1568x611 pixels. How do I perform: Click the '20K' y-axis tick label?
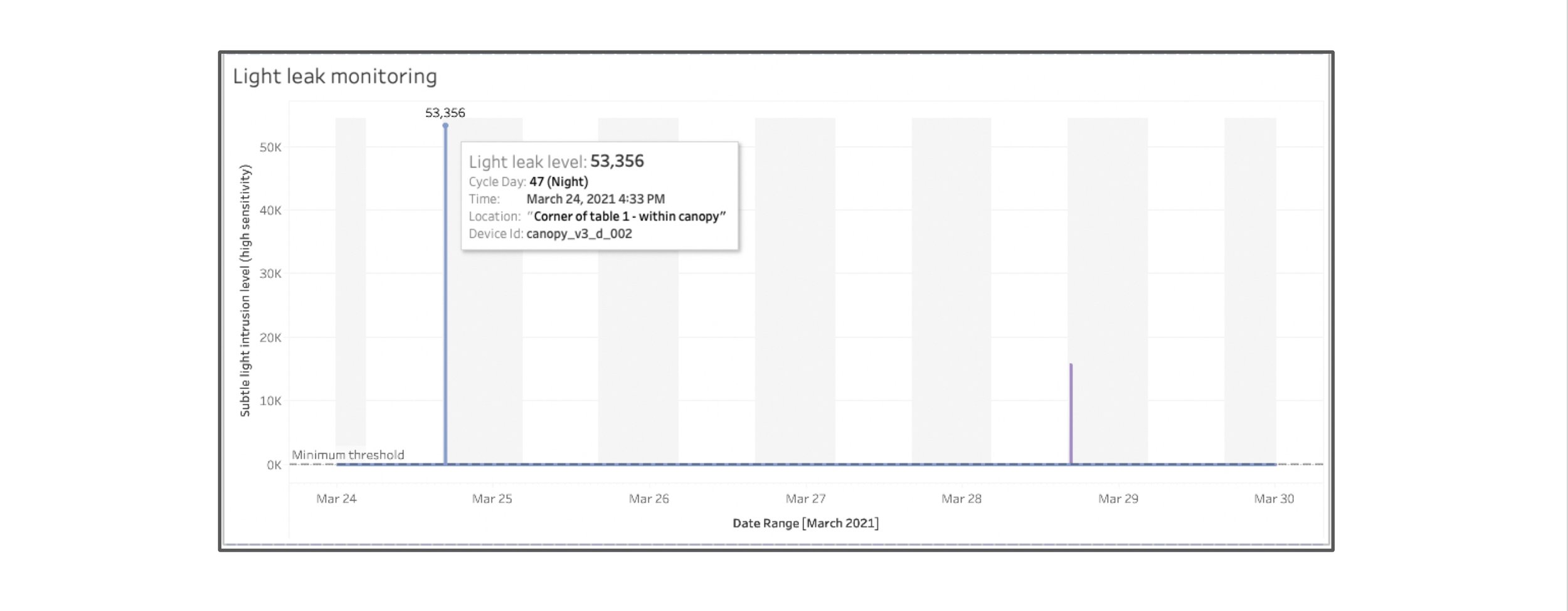(x=270, y=338)
